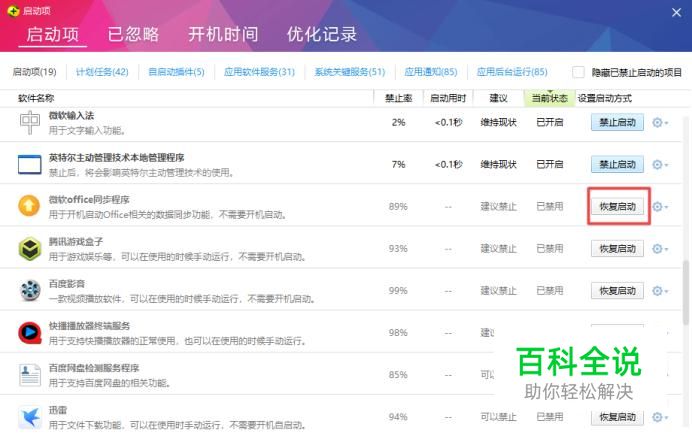Select the 应用后台运行(85) sub-tab
The image size is (692, 436).
coord(512,72)
